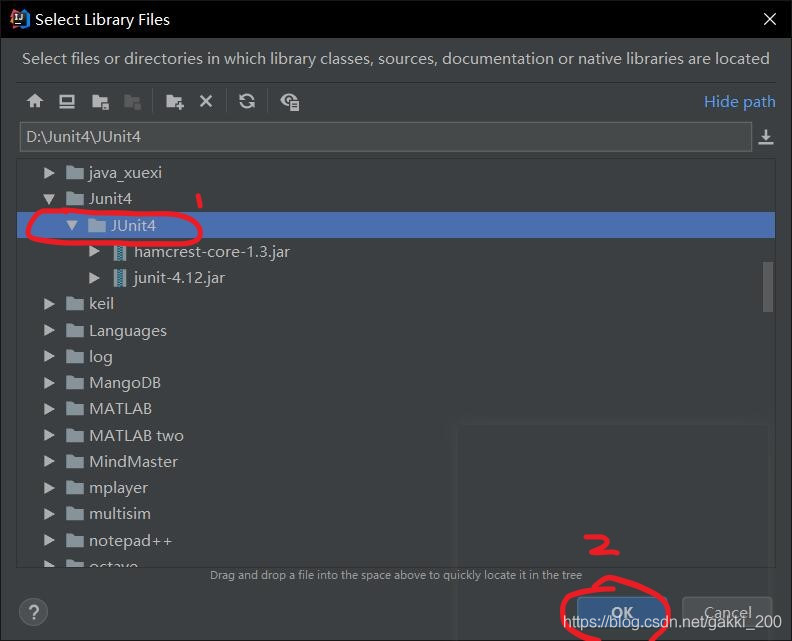Select the highlighted JUnit4 folder
Image resolution: width=792 pixels, height=641 pixels.
(x=395, y=225)
